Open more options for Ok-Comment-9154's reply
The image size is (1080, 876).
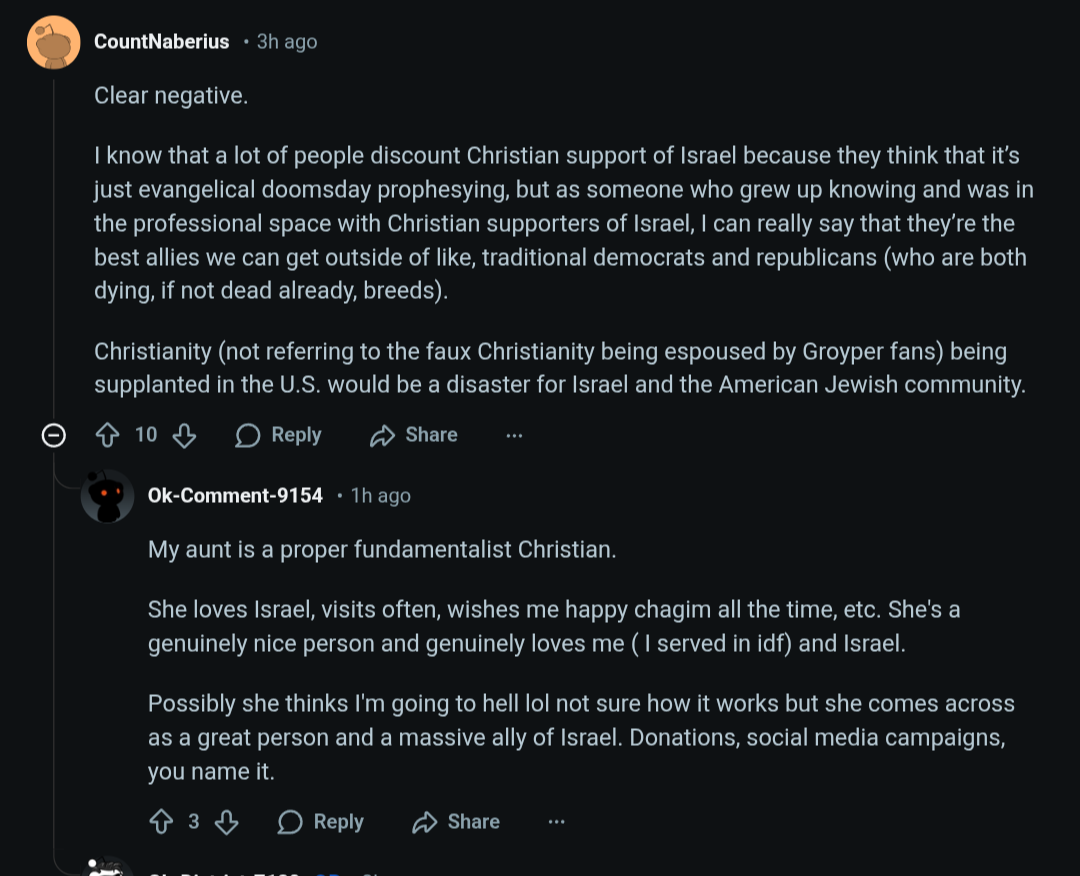[x=557, y=822]
